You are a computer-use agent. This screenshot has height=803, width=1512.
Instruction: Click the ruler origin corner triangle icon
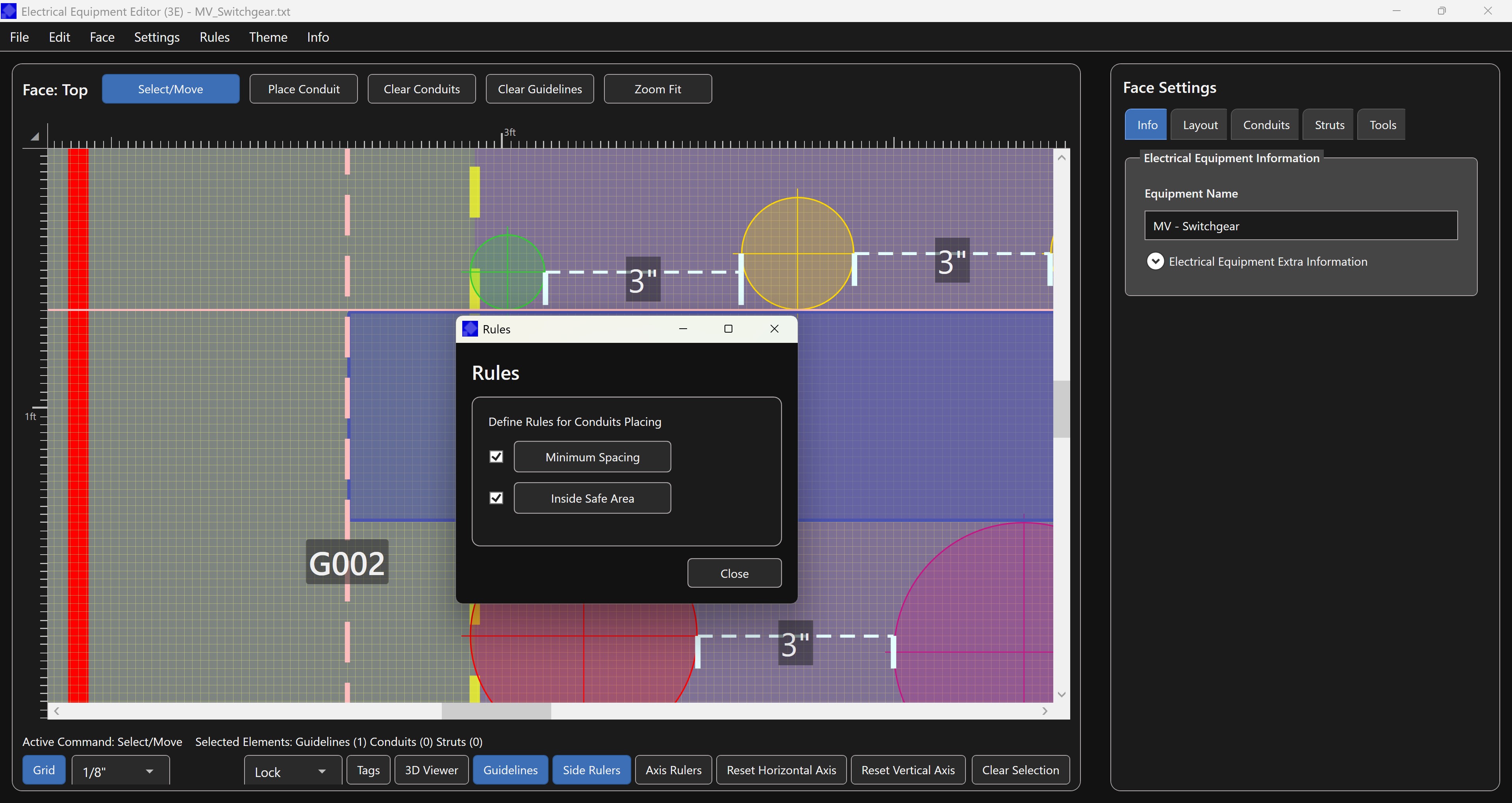(x=35, y=137)
